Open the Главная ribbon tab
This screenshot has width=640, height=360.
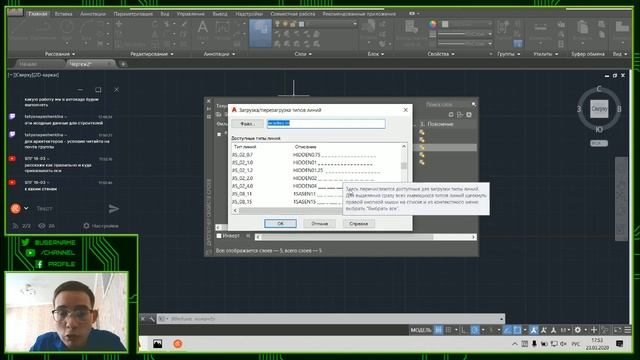click(x=38, y=14)
